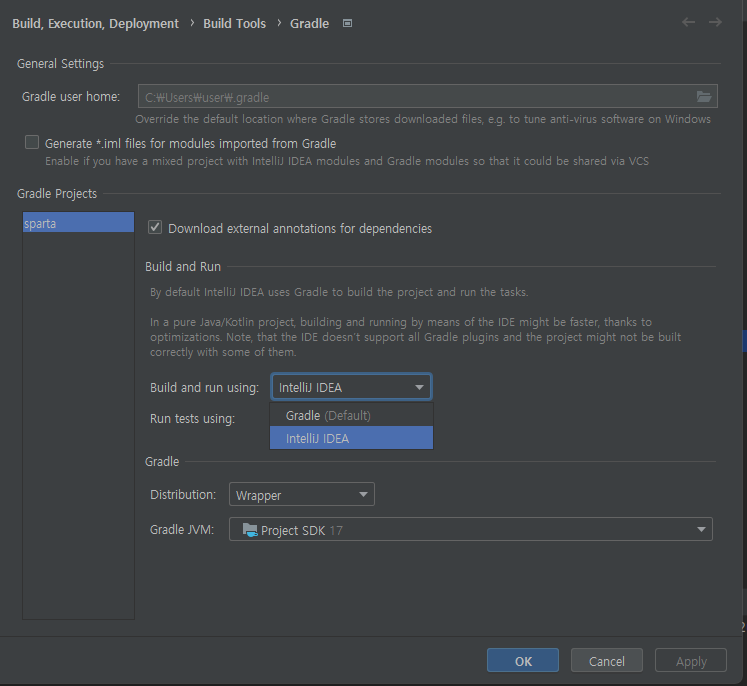Expand the Distribution Wrapper dropdown
The image size is (747, 686).
pyautogui.click(x=302, y=494)
